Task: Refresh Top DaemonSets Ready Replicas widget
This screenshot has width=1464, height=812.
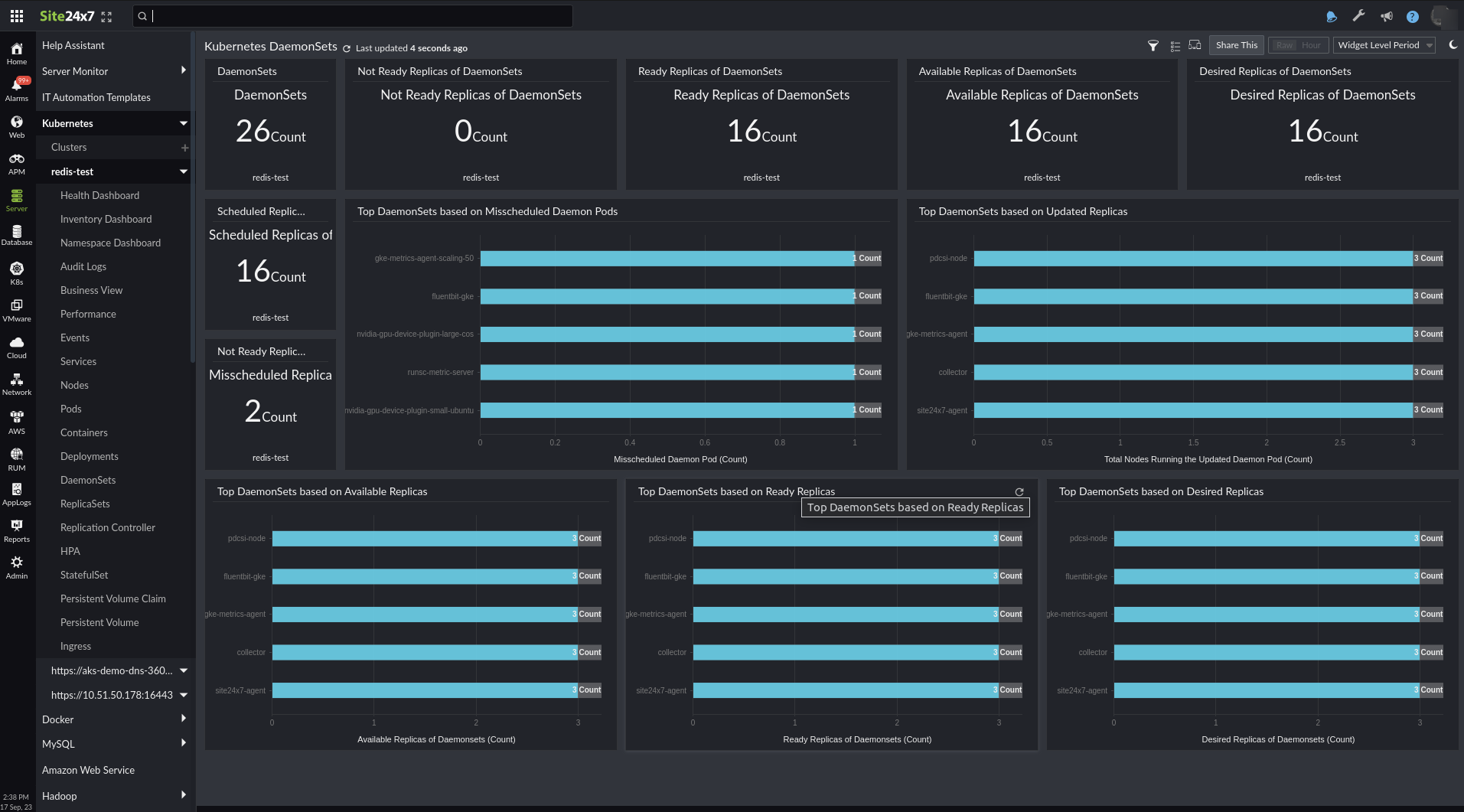Action: click(1019, 492)
